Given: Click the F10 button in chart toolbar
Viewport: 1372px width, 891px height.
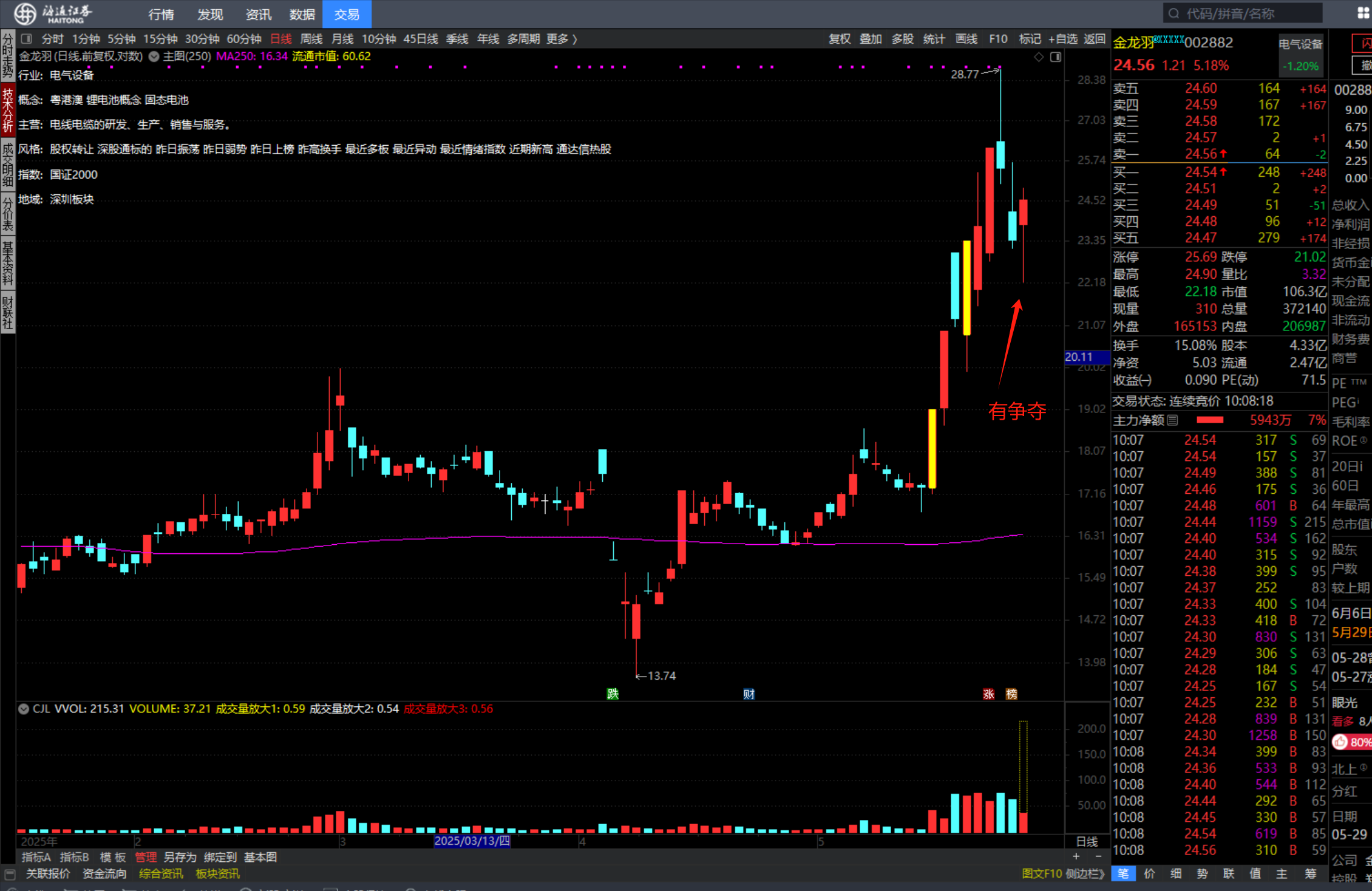Looking at the screenshot, I should [x=998, y=39].
